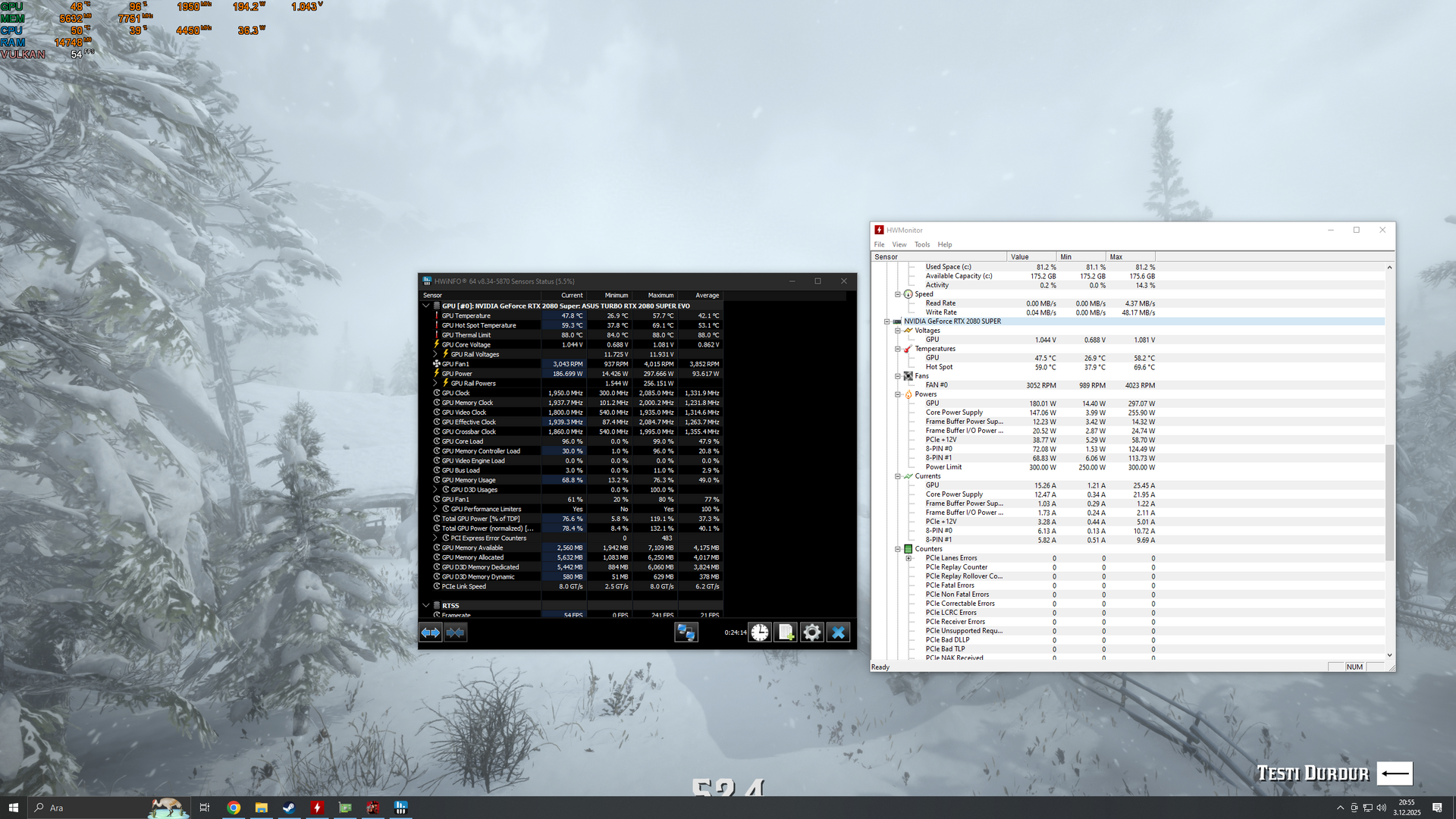Expand the GPU Rail Voltages row
The height and width of the screenshot is (819, 1456).
(x=435, y=354)
